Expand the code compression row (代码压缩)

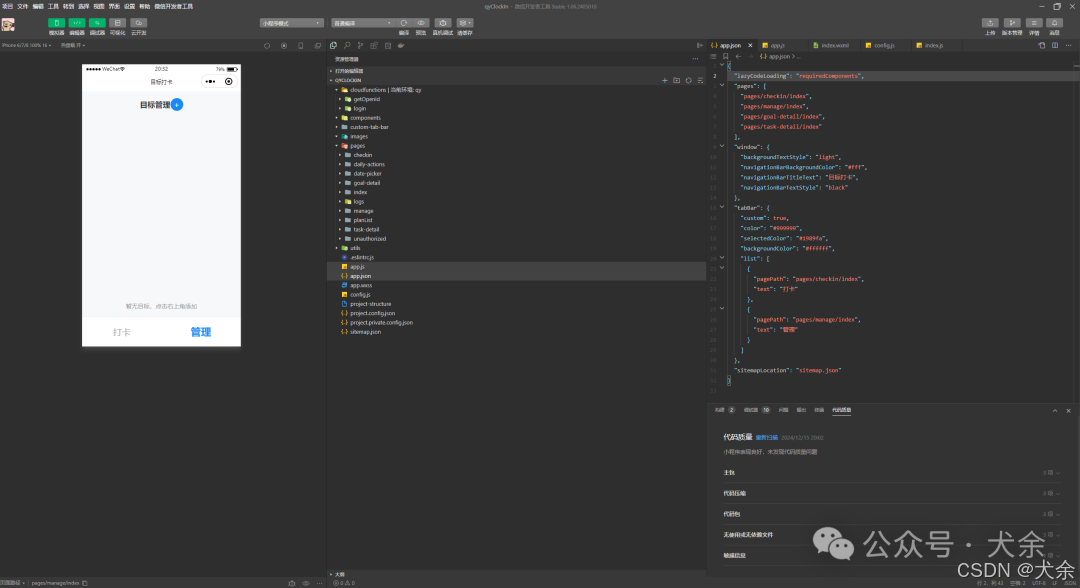point(891,494)
